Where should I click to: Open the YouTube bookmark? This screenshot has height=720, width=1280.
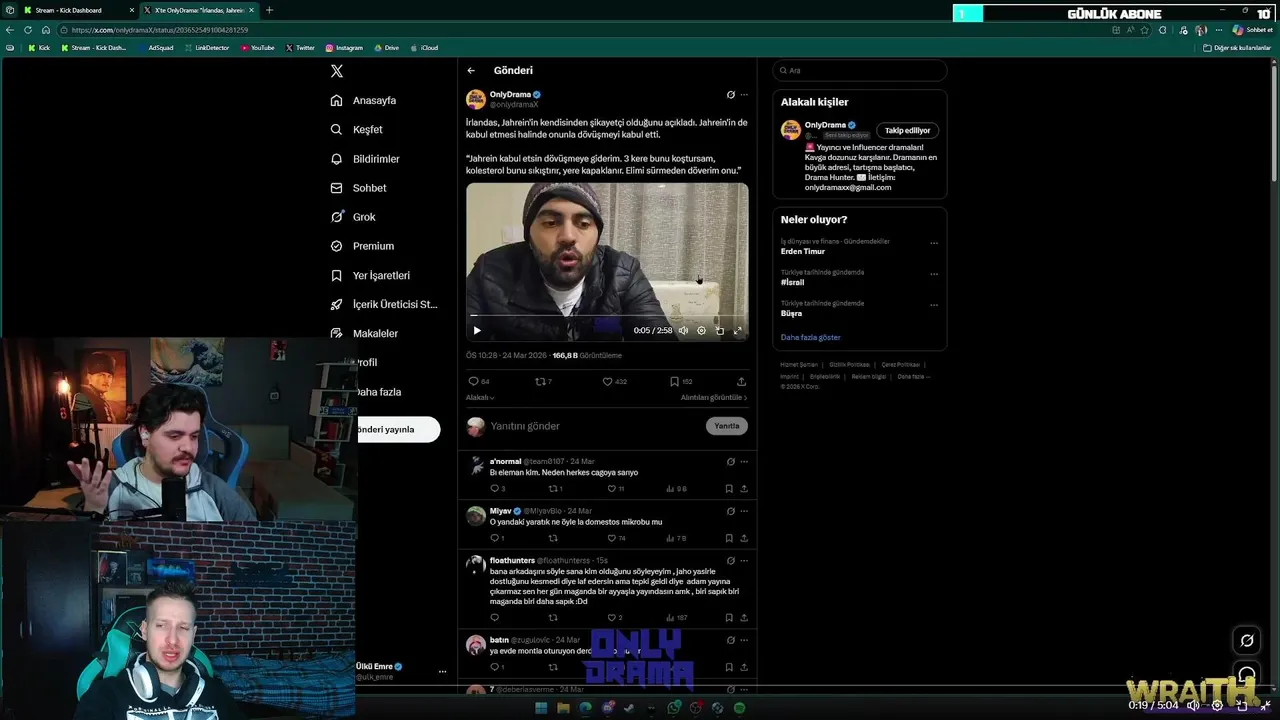(257, 48)
